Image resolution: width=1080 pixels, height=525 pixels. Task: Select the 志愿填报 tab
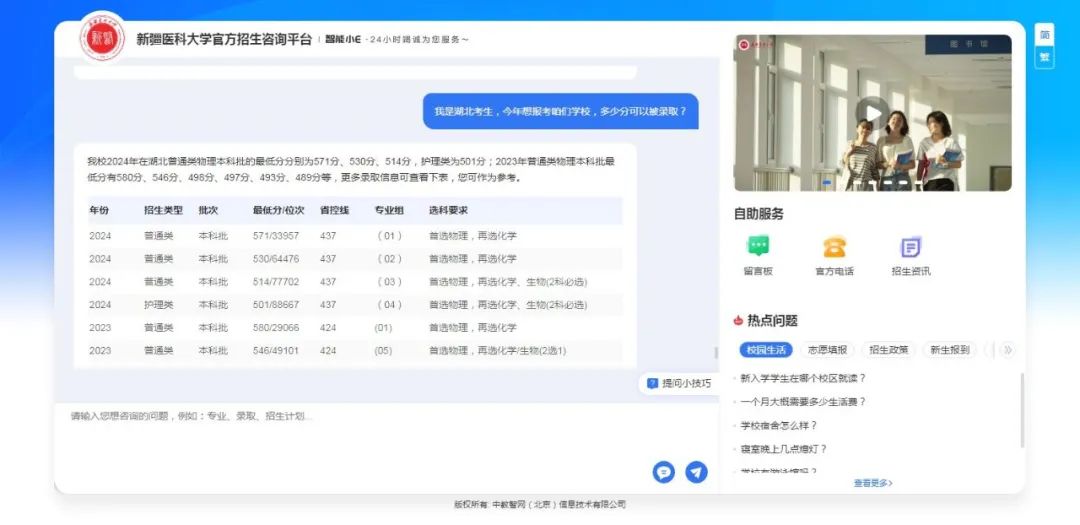(x=827, y=350)
